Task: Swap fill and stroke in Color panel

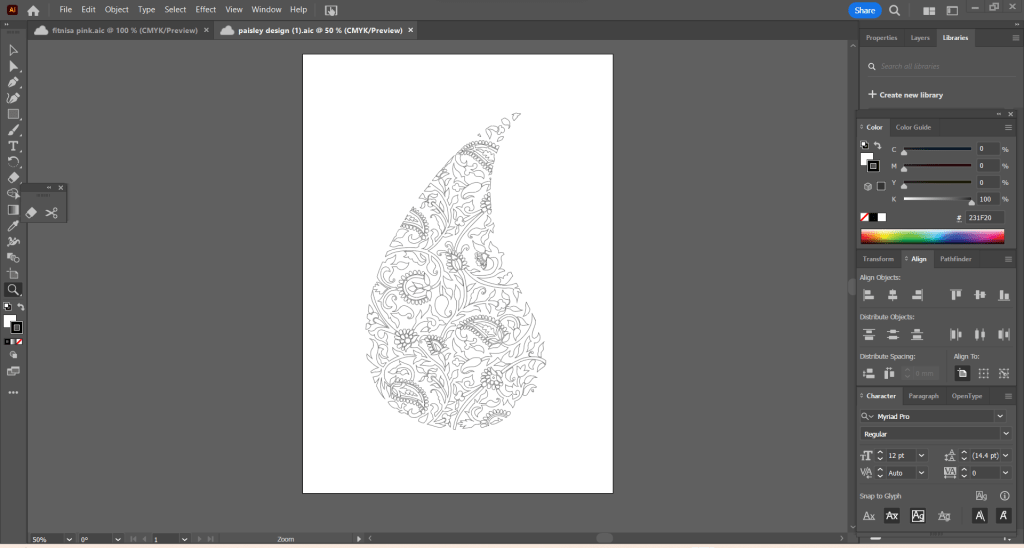Action: (x=877, y=146)
